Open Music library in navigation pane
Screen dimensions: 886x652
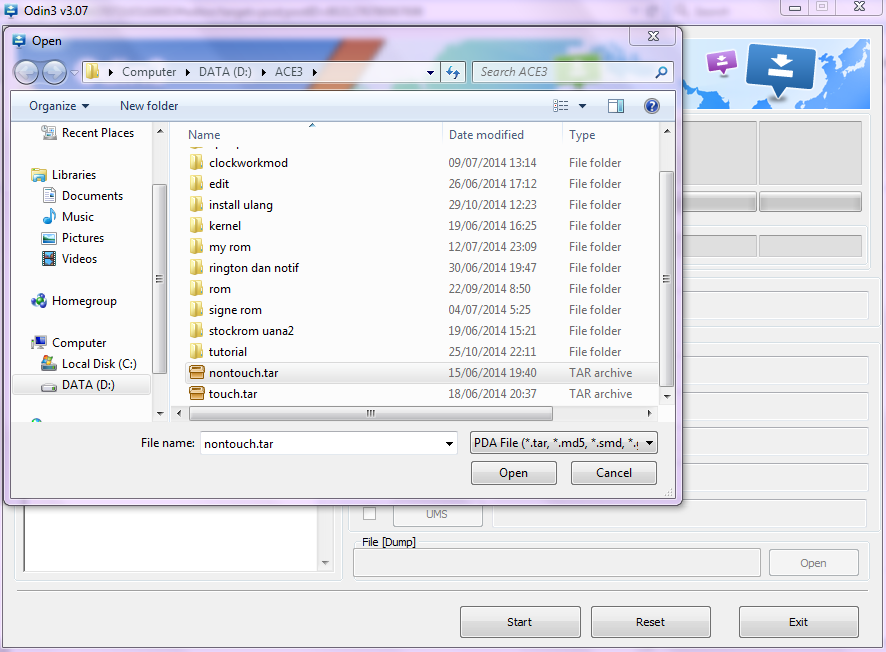tap(68, 217)
